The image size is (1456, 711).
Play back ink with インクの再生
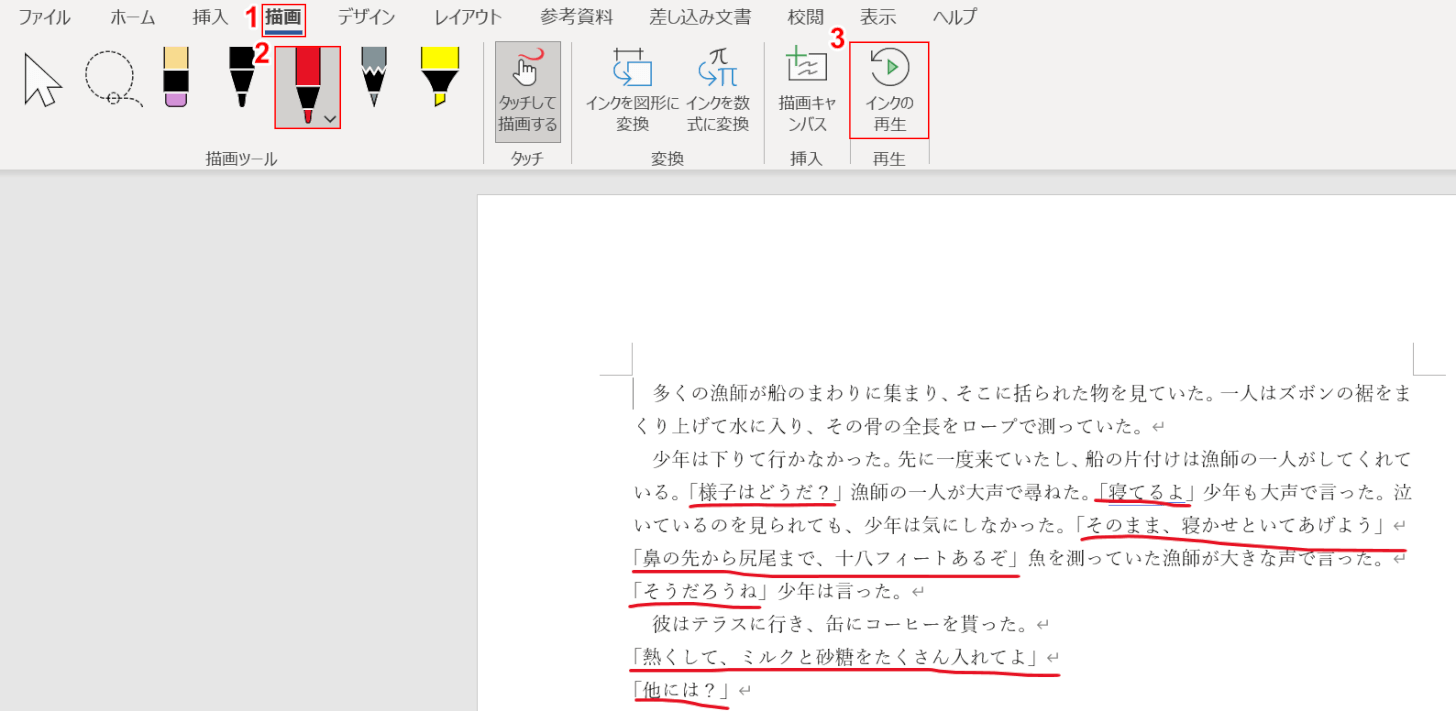click(889, 91)
